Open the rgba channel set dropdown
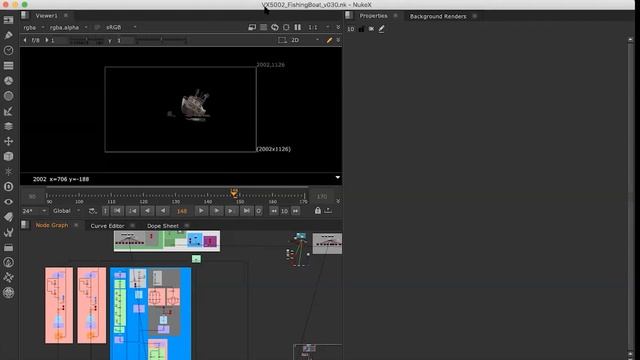Viewport: 640px width, 360px height. (x=34, y=27)
